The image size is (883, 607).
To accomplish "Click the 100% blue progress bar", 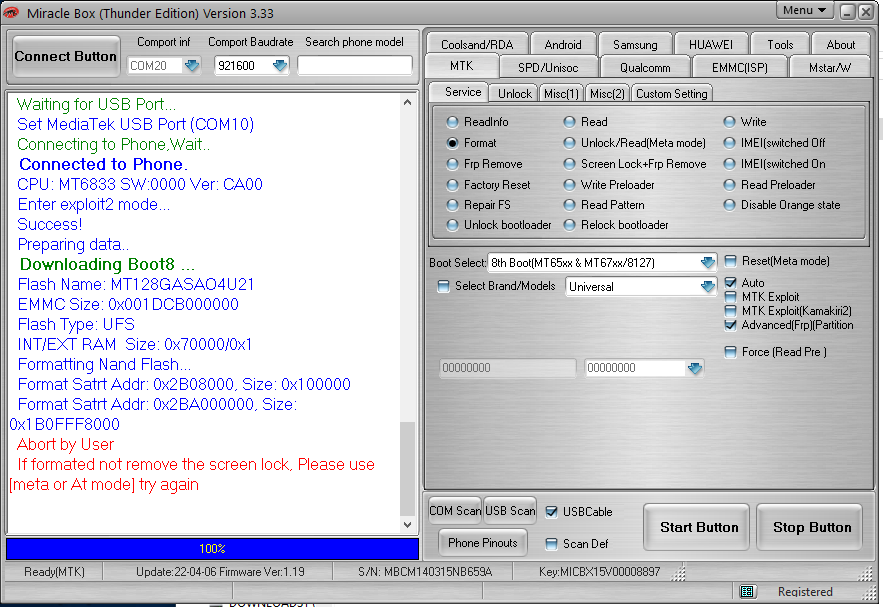I will click(x=212, y=548).
